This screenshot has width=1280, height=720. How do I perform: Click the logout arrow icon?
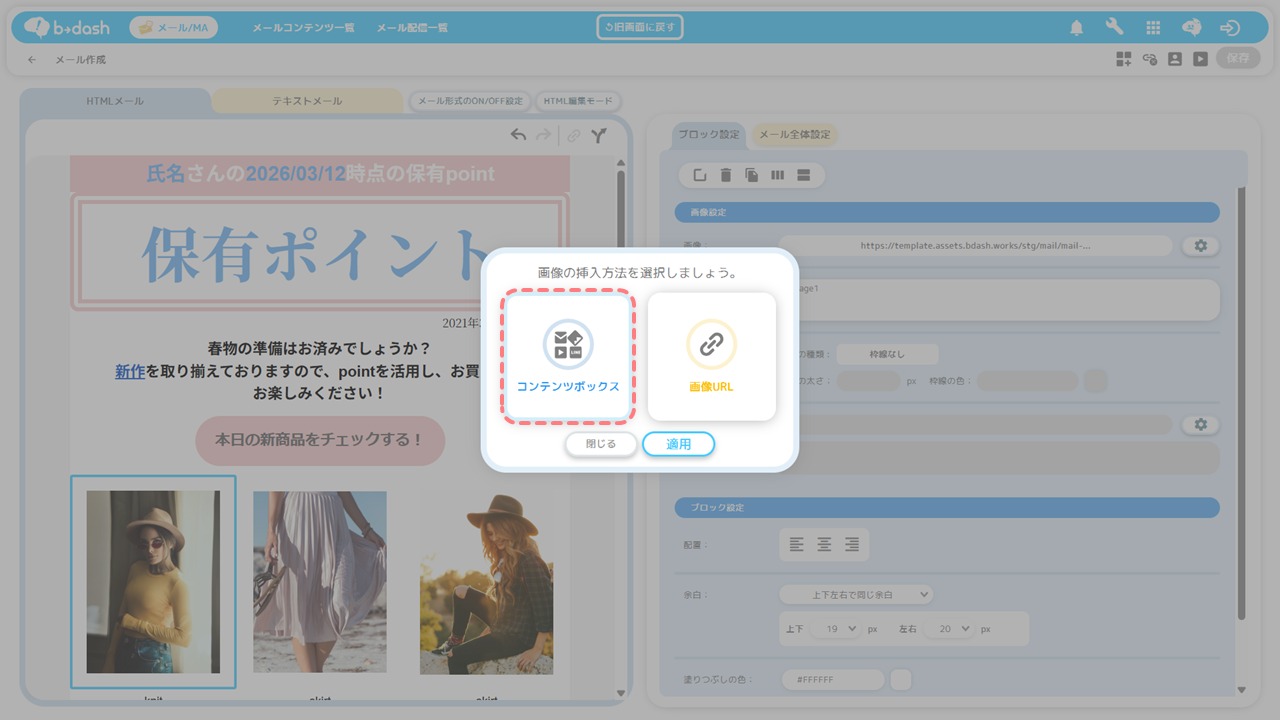pos(1230,28)
